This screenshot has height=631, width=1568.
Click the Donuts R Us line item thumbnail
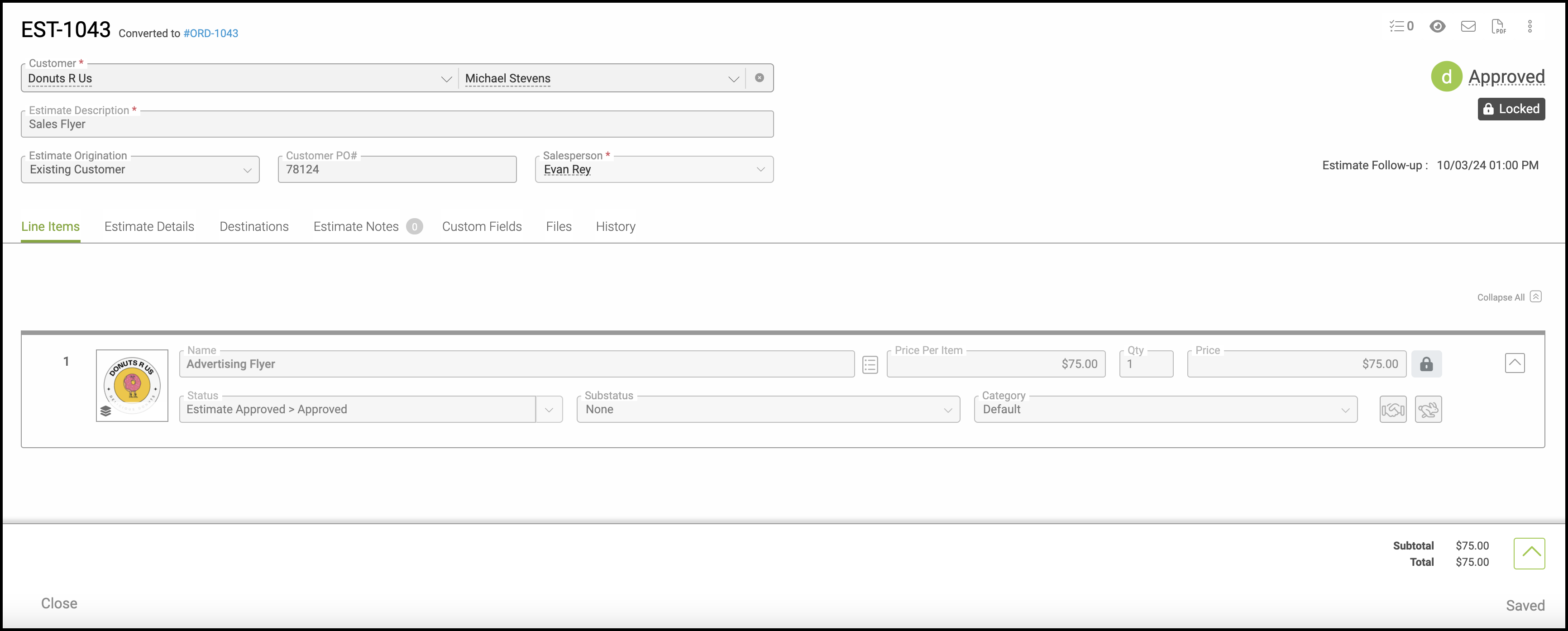pyautogui.click(x=132, y=385)
